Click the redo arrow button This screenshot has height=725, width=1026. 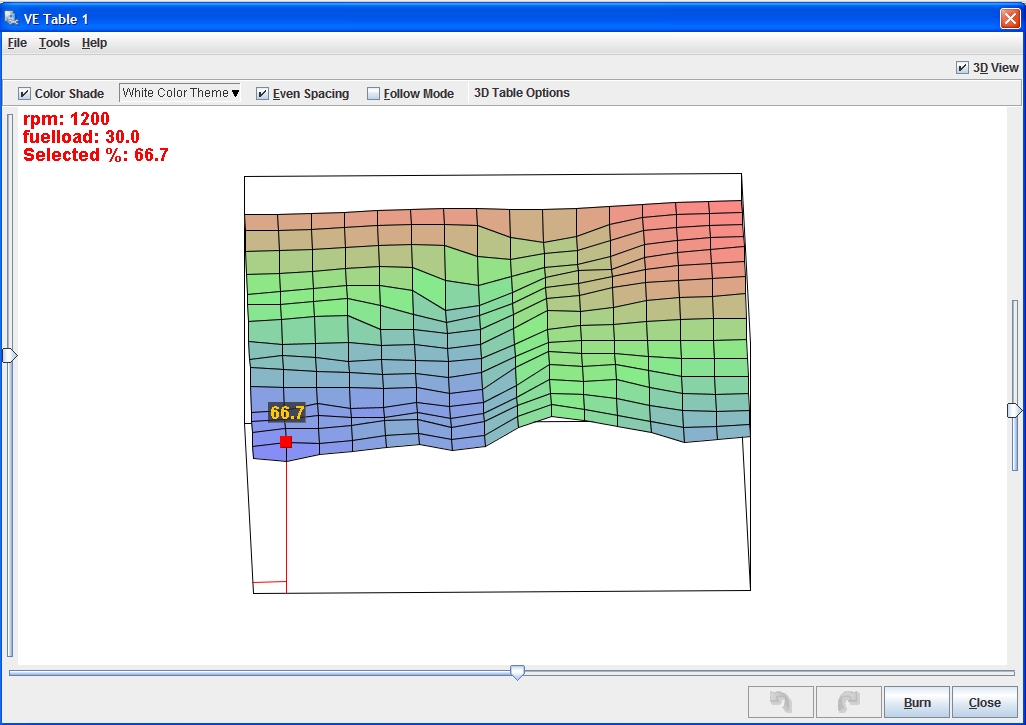848,702
